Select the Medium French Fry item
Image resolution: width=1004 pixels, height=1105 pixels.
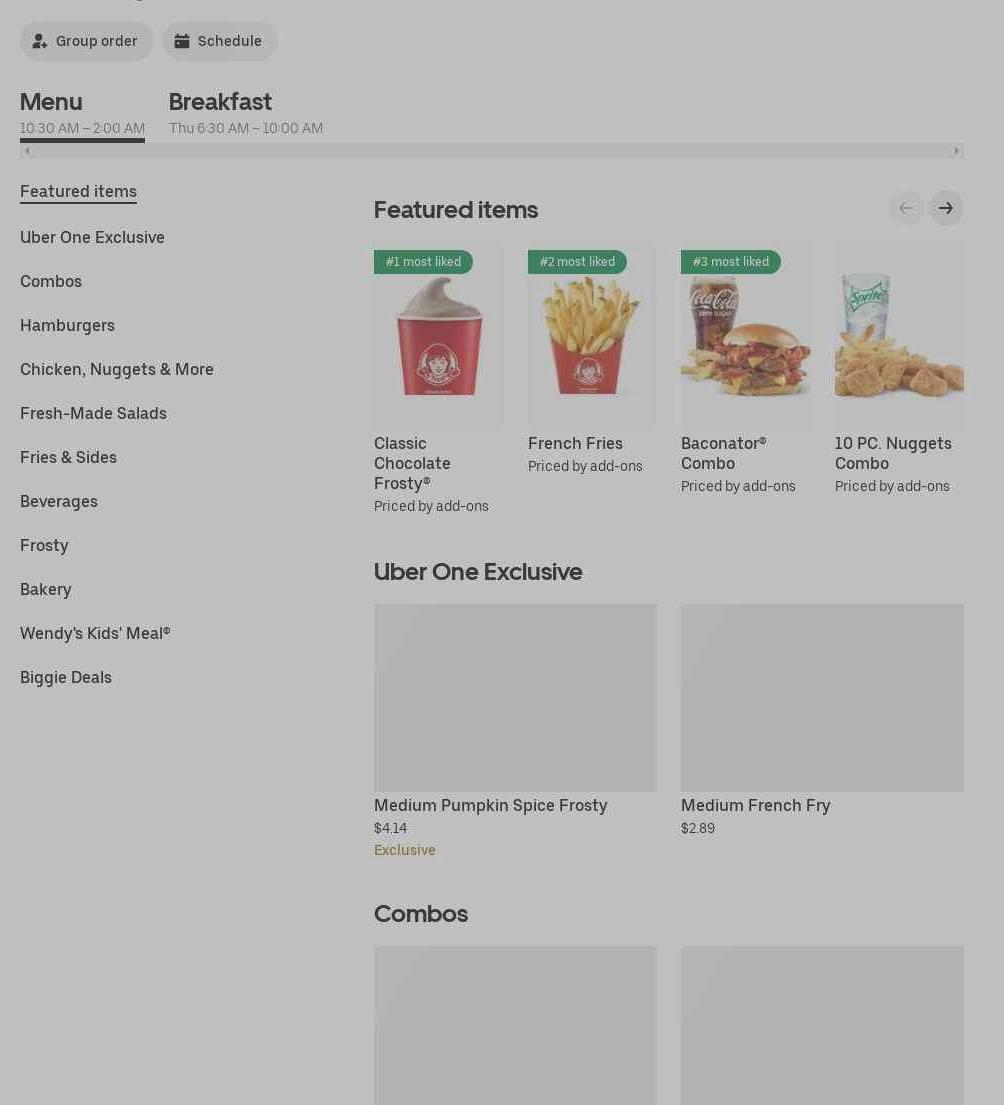pos(822,720)
